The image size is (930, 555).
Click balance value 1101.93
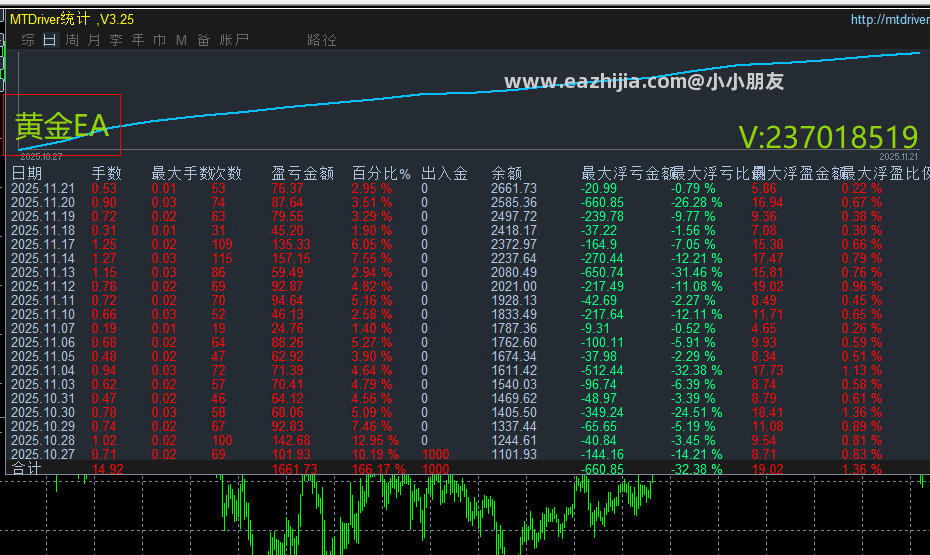coord(514,455)
